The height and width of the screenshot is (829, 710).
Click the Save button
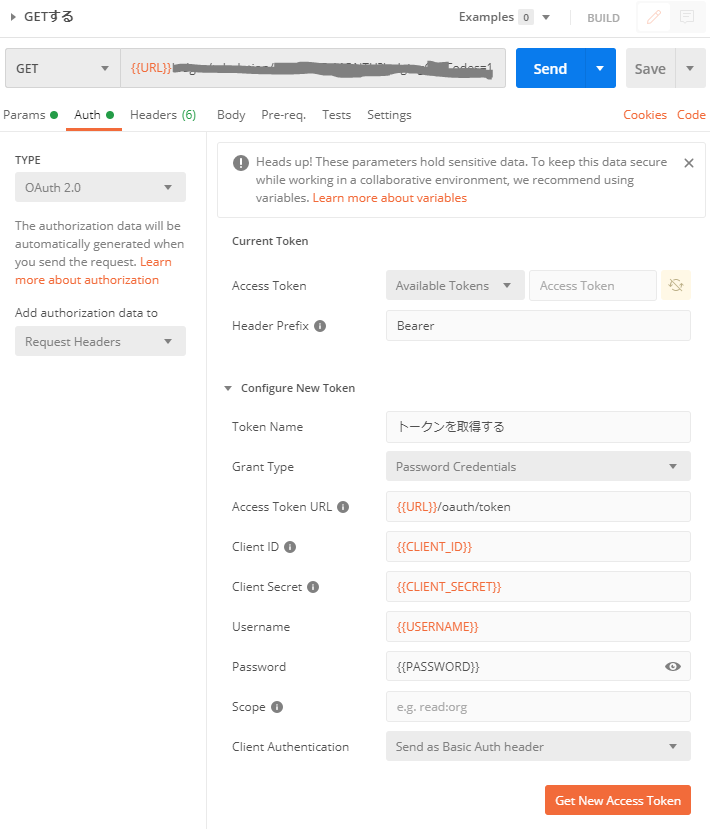pos(650,68)
